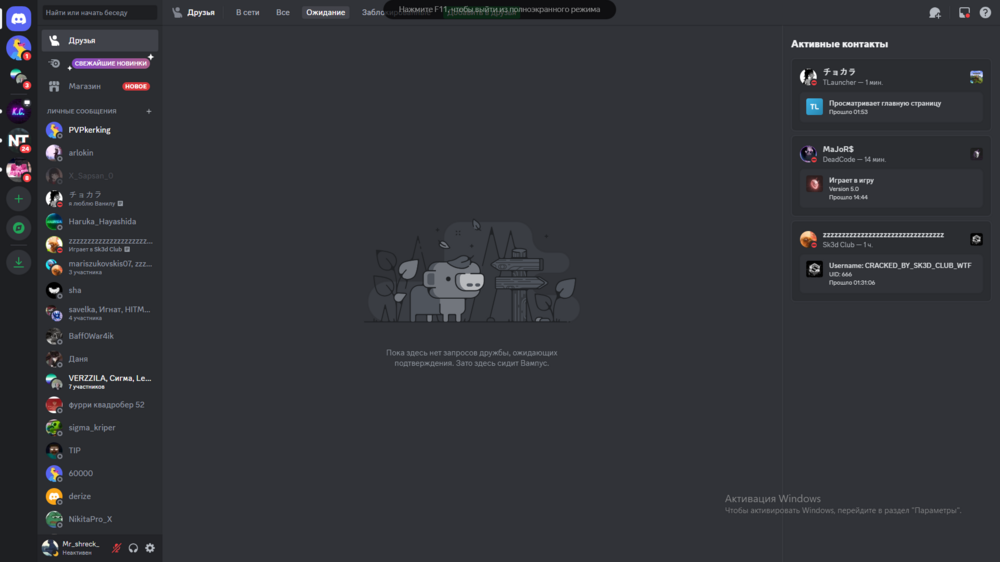The width and height of the screenshot is (1000, 562).
Task: Click the Mr_shreck_ user profile panel
Action: click(73, 548)
